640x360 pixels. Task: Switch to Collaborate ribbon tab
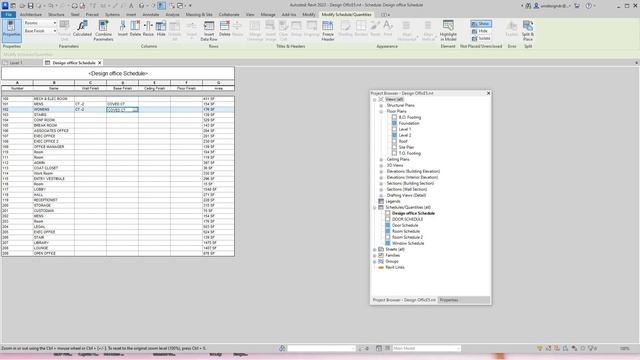coord(229,14)
